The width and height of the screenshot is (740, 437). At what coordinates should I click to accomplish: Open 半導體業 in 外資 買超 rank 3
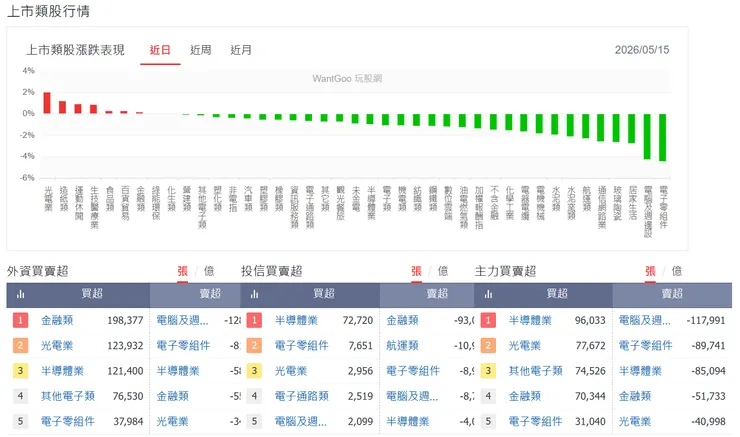click(x=62, y=371)
